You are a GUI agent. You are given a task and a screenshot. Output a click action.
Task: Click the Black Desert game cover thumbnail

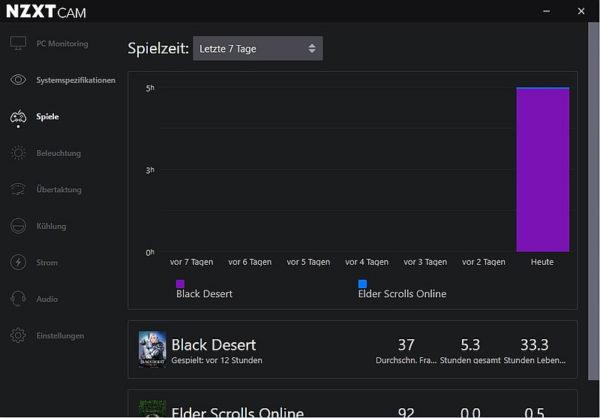click(x=152, y=349)
